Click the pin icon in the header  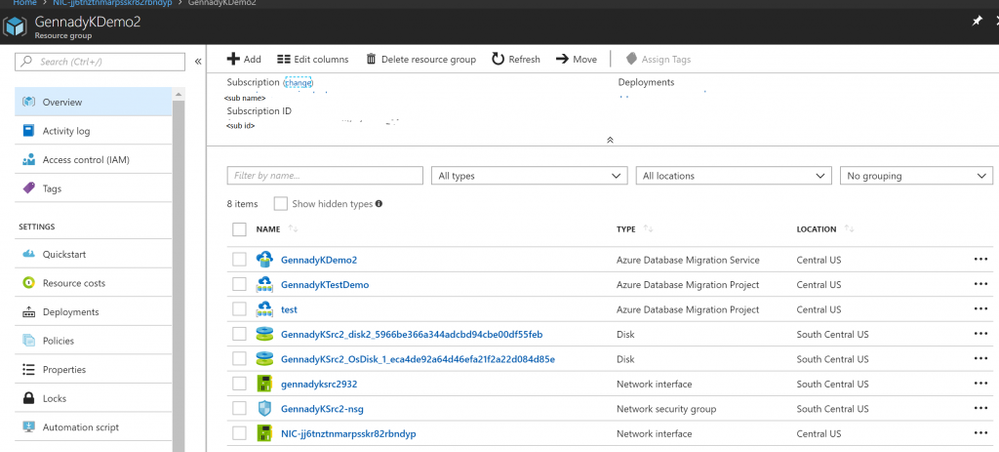[977, 21]
